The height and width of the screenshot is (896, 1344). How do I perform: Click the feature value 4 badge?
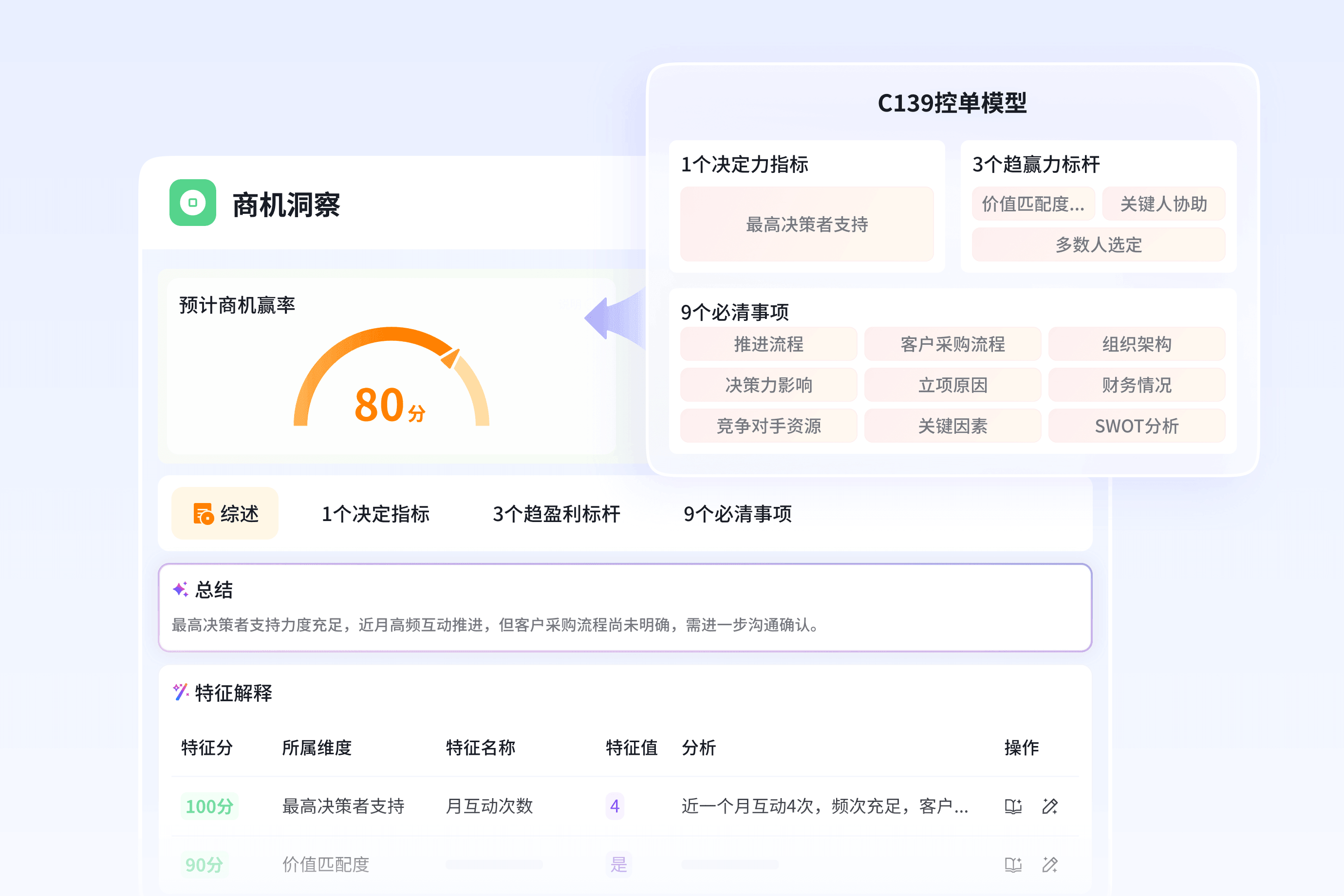point(616,806)
